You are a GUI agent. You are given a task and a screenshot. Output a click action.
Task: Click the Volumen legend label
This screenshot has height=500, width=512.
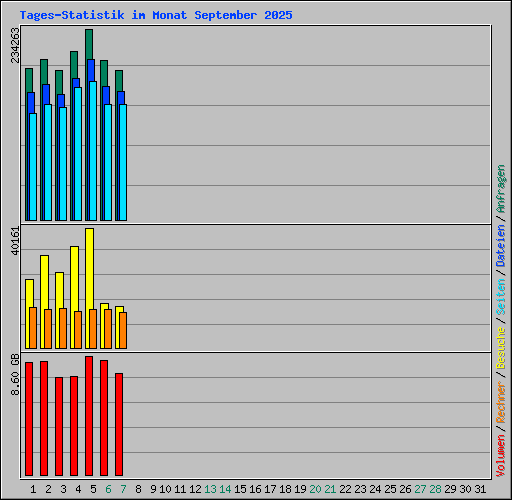tap(501, 456)
